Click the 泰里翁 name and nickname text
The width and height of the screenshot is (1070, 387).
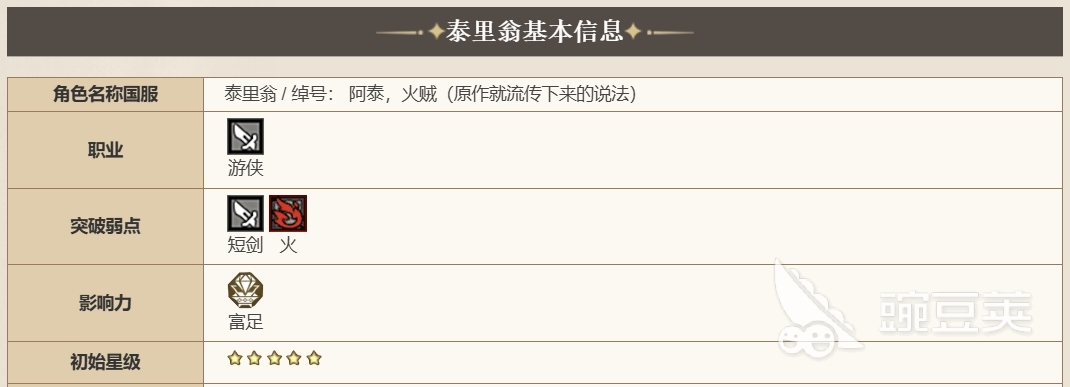coord(430,94)
